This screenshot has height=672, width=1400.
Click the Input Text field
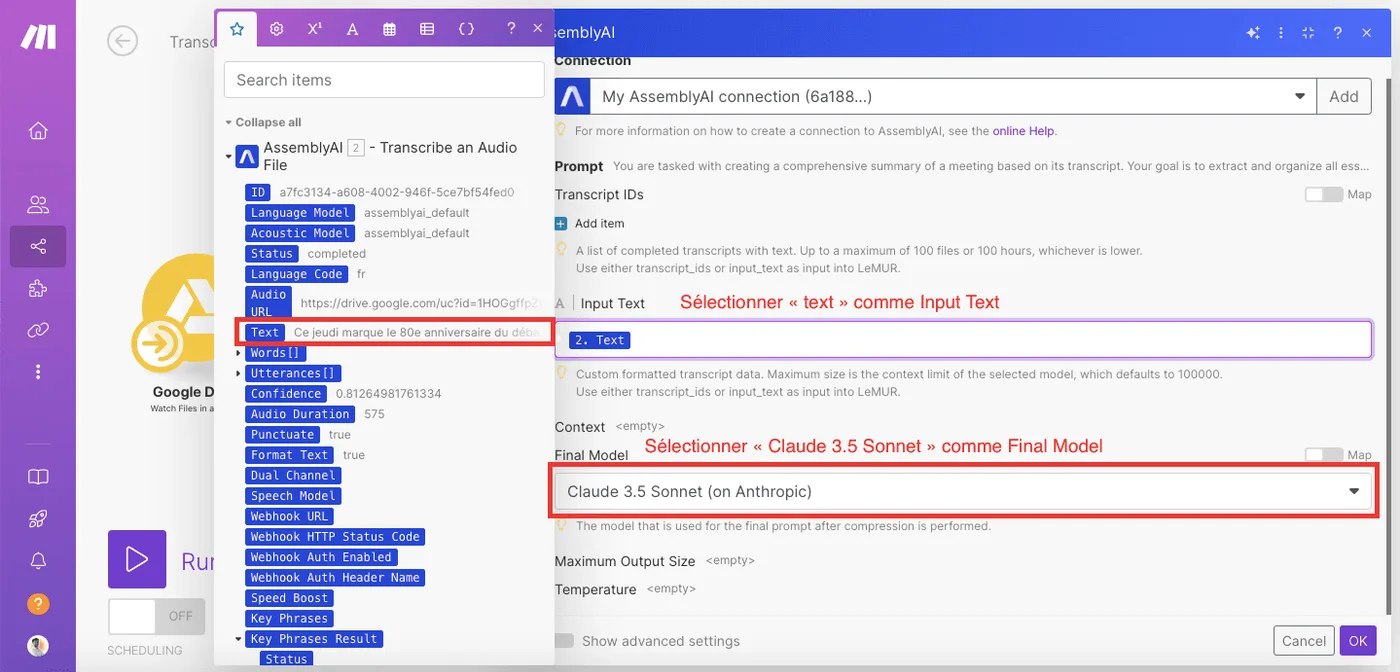[963, 339]
